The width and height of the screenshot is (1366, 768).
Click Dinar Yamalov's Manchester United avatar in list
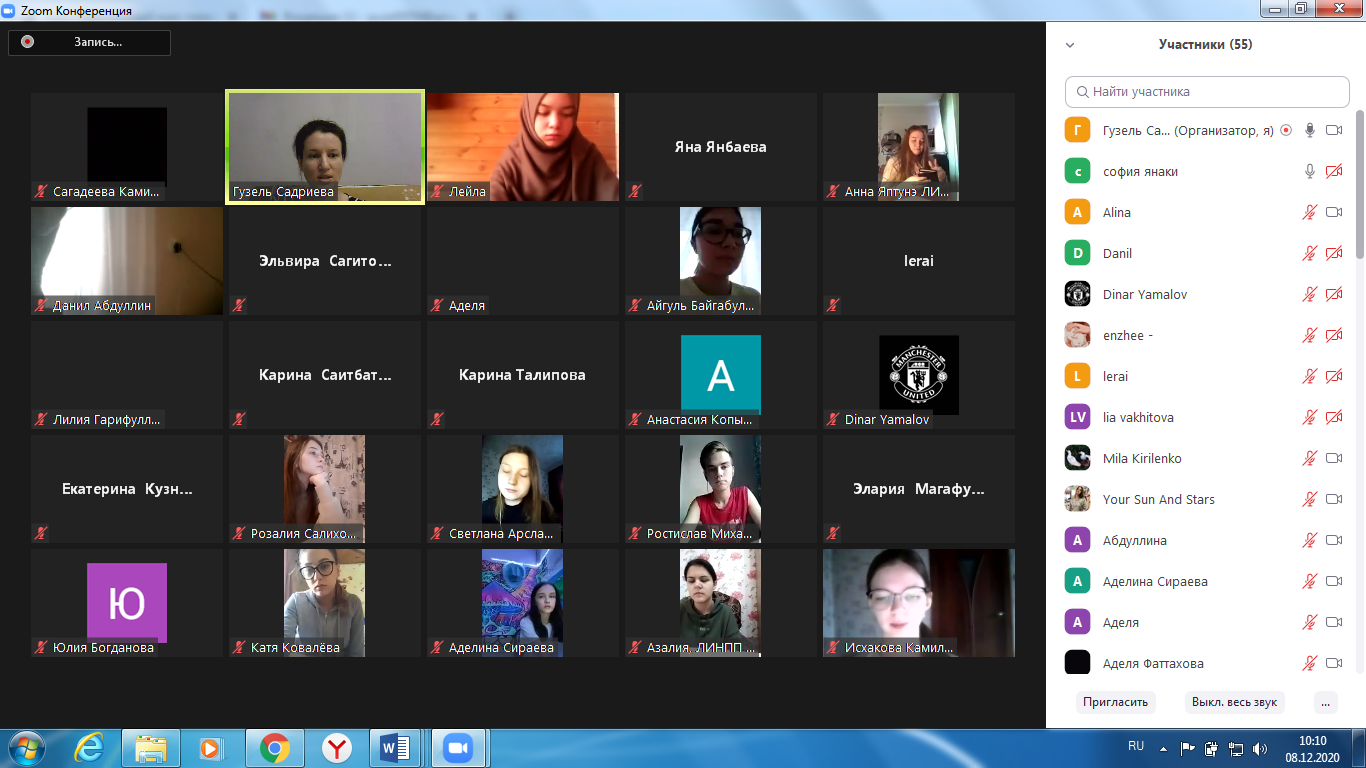(x=1077, y=294)
